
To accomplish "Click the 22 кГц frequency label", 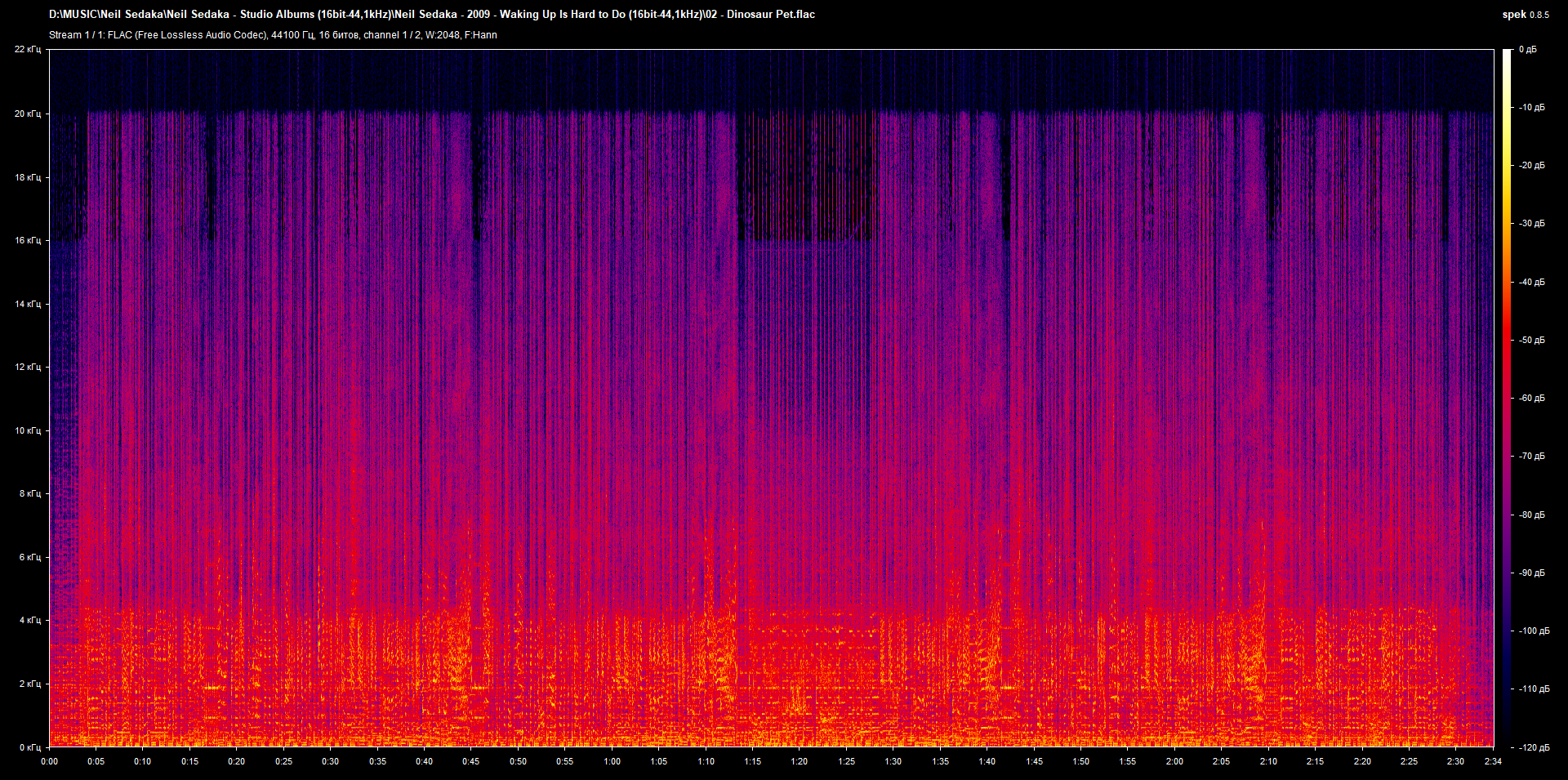I will (x=28, y=50).
